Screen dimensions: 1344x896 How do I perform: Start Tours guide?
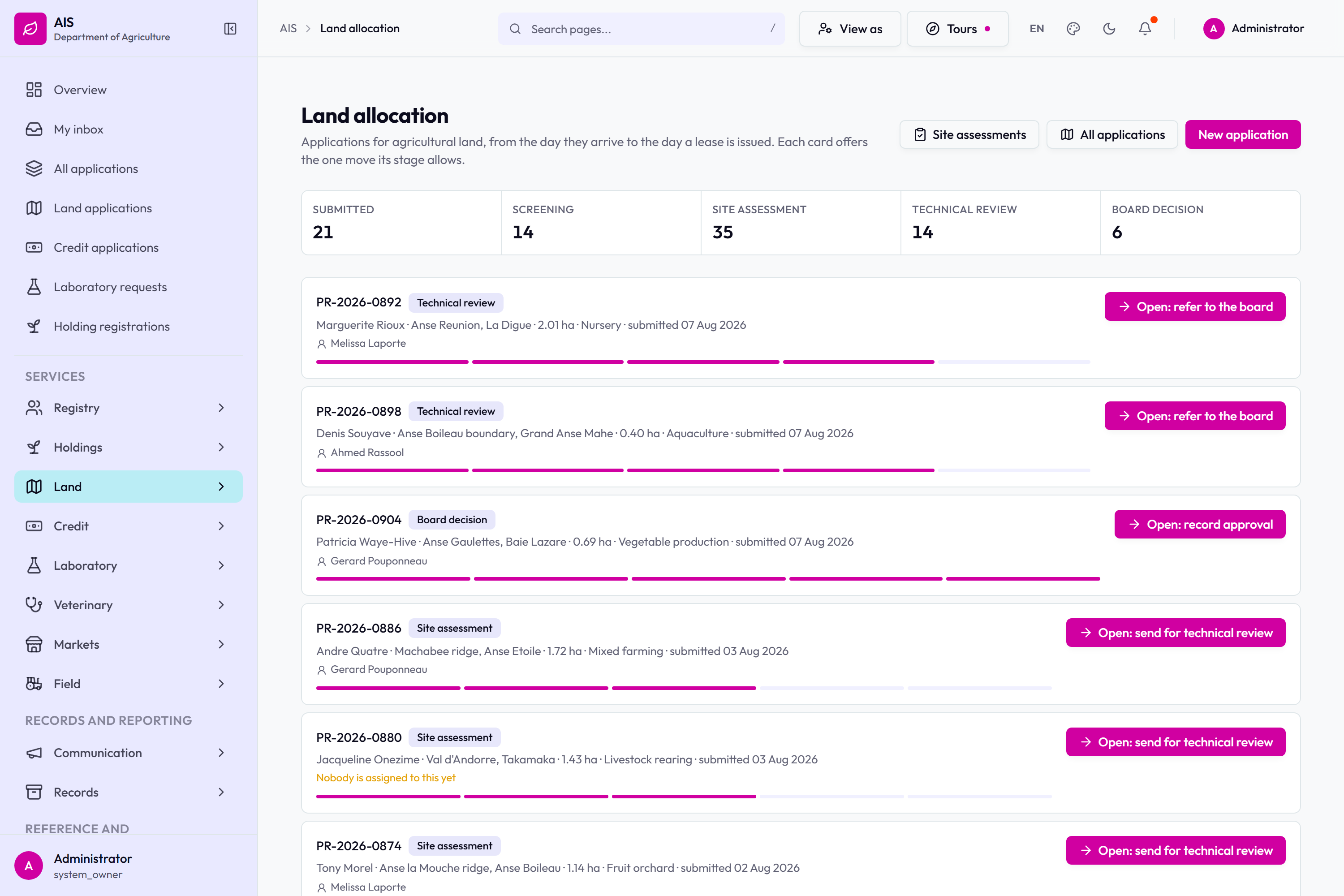tap(957, 29)
